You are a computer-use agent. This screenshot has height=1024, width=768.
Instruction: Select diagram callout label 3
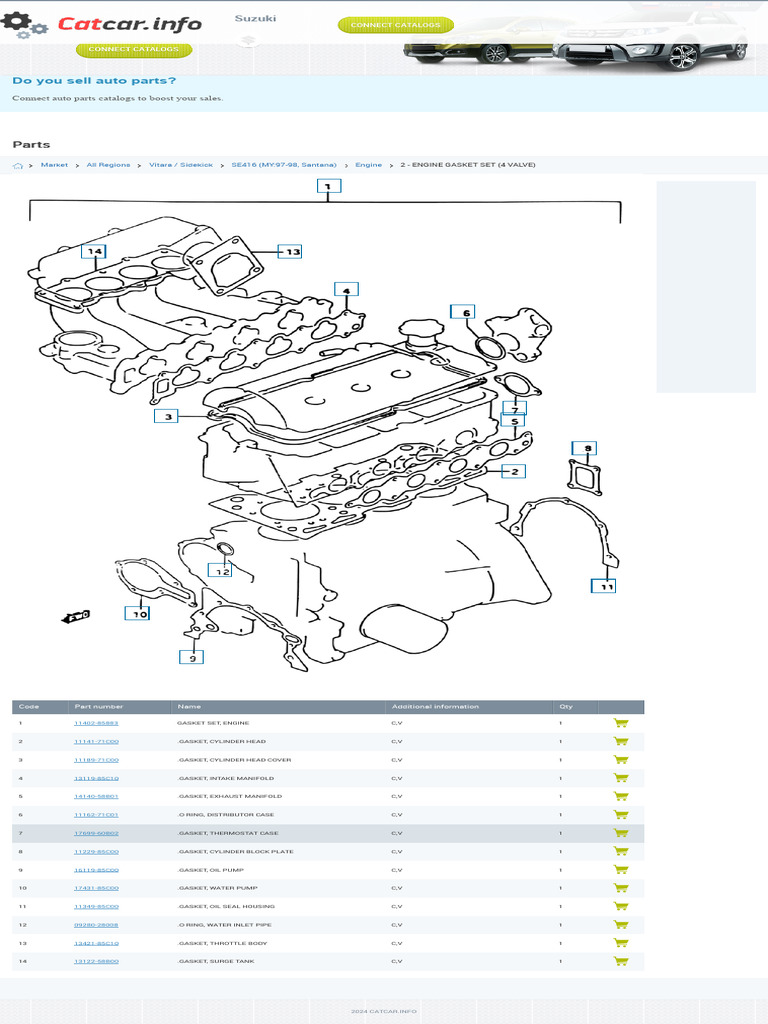(x=167, y=416)
